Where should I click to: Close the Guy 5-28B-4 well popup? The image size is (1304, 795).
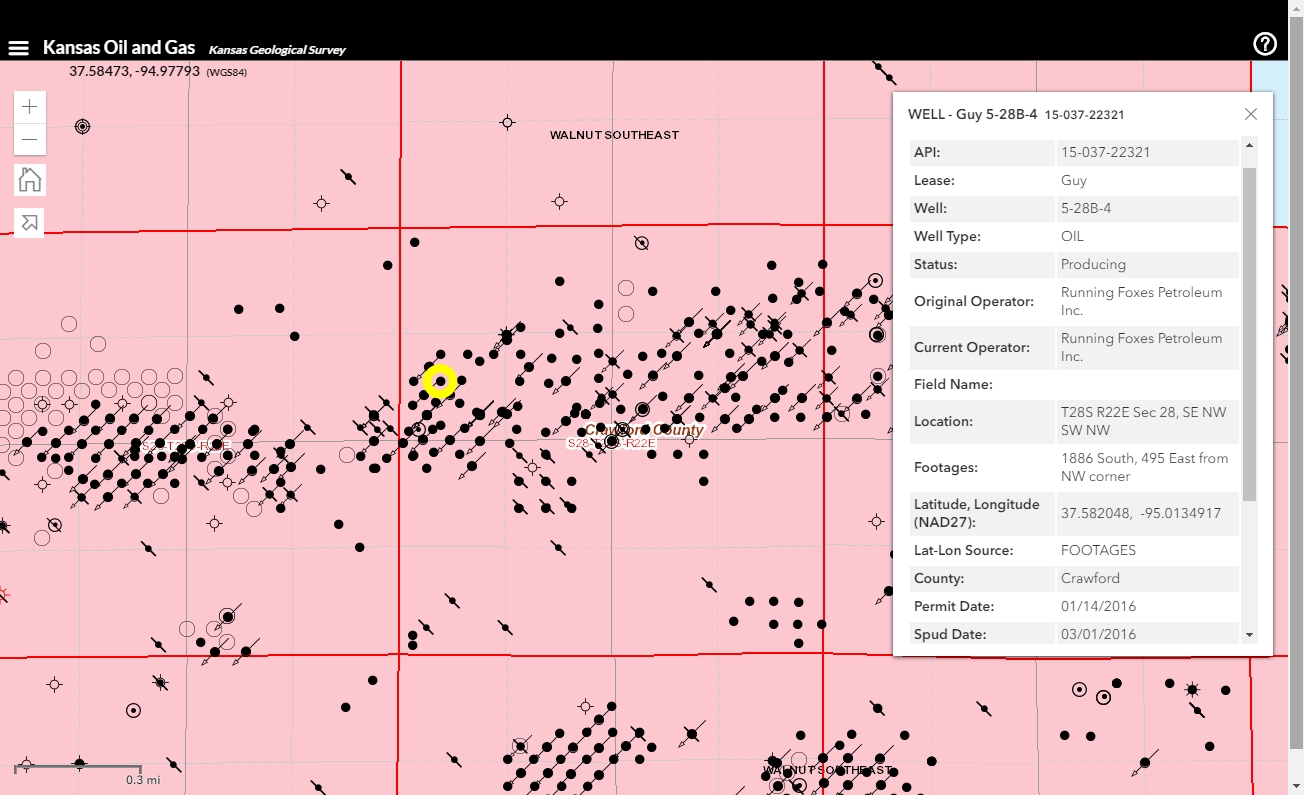[x=1251, y=114]
